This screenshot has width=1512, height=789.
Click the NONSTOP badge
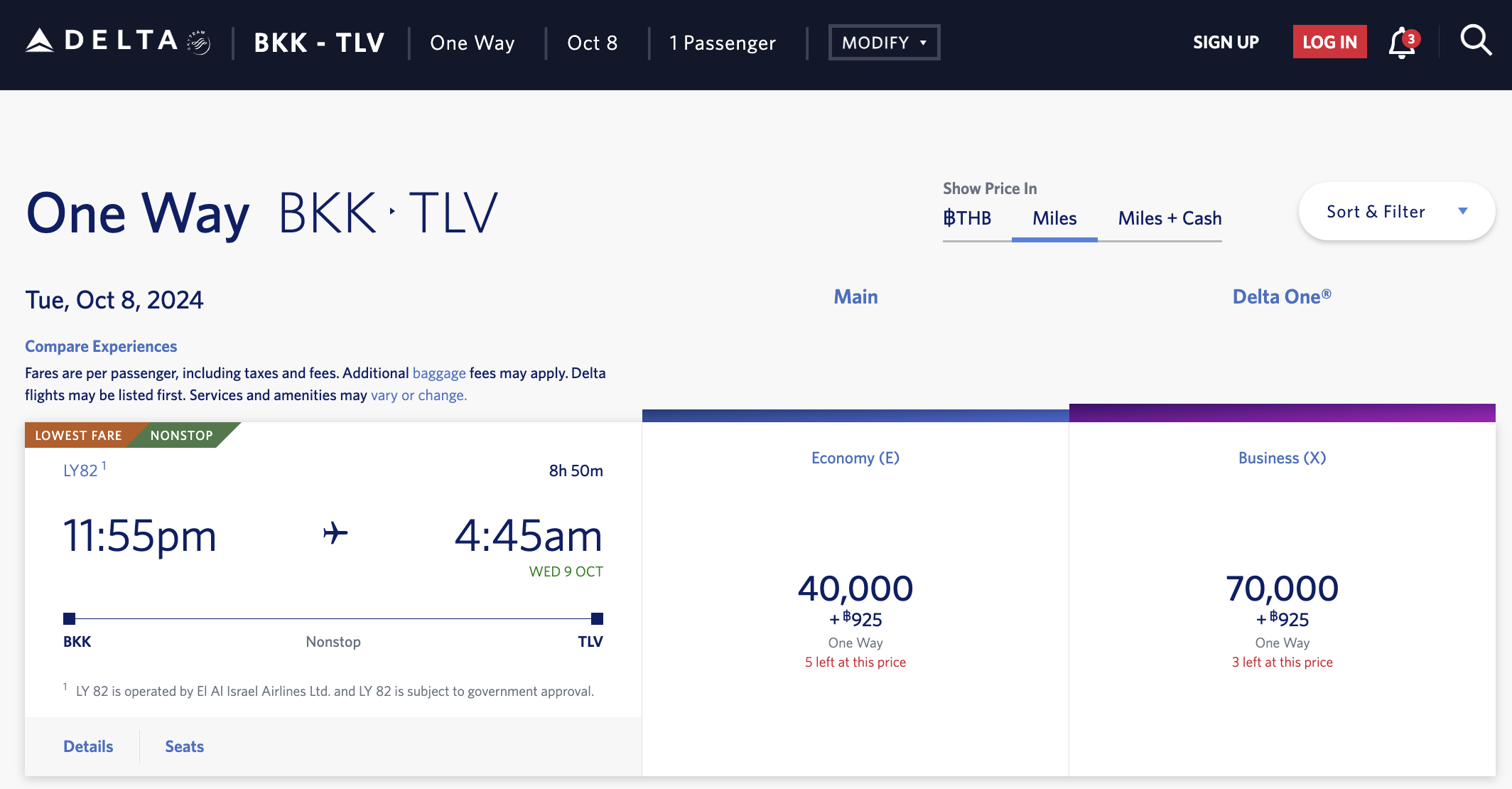(182, 435)
